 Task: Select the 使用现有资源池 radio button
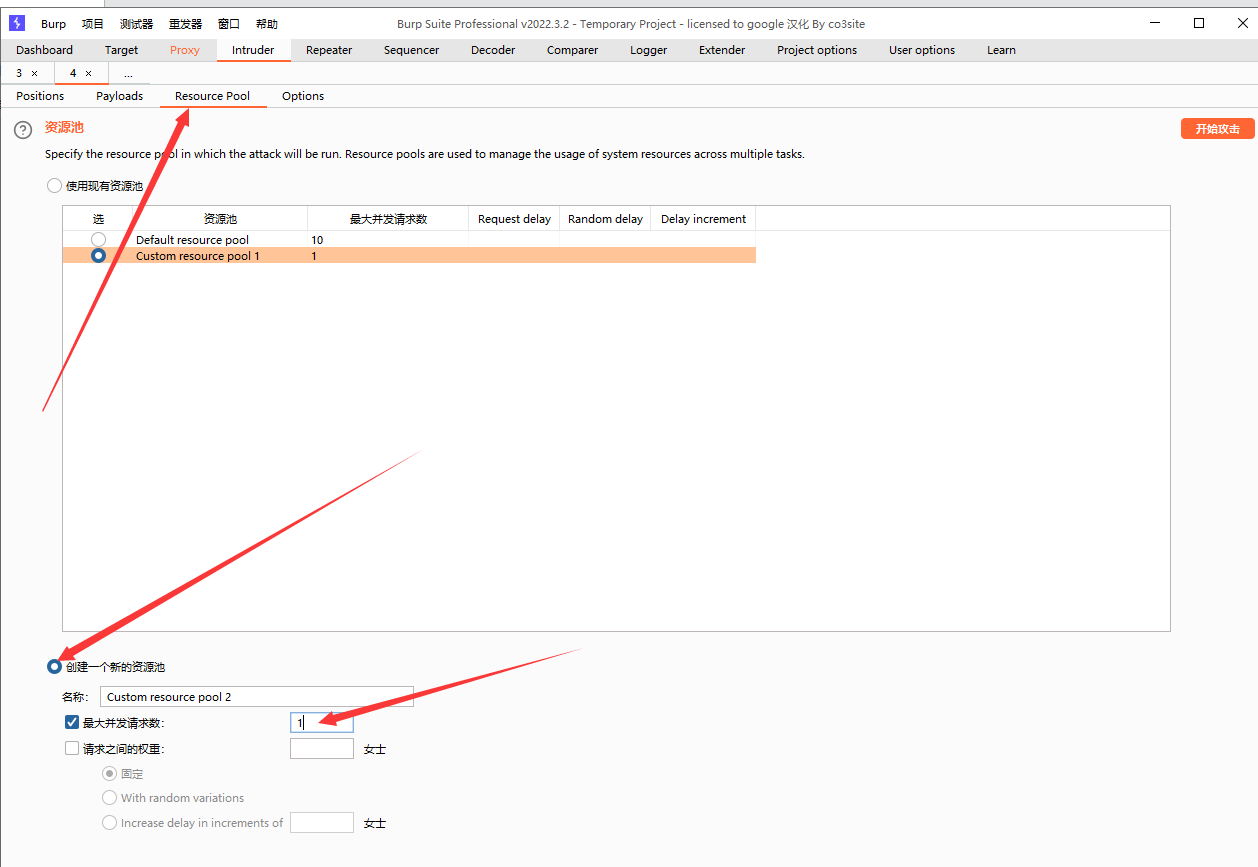54,185
